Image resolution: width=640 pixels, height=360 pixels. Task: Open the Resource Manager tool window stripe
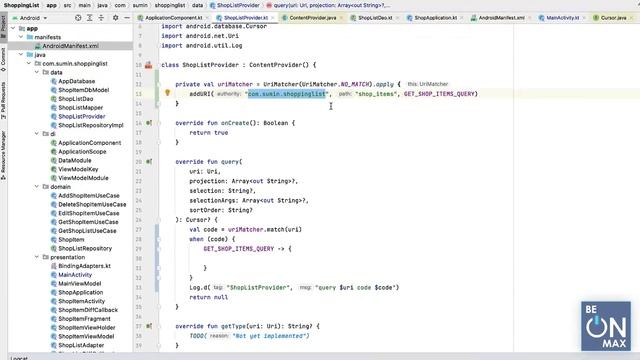click(3, 156)
